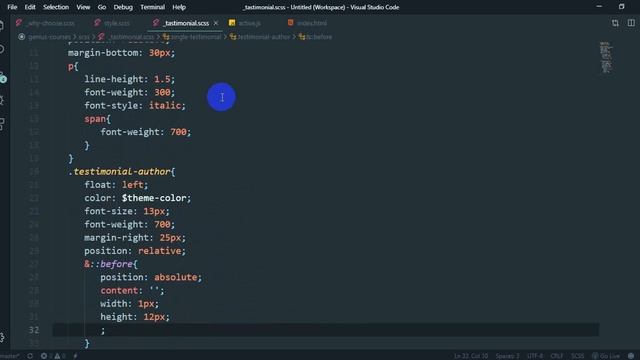This screenshot has height=360, width=640.
Task: Click the feedback smiley status icon
Action: 631,356
